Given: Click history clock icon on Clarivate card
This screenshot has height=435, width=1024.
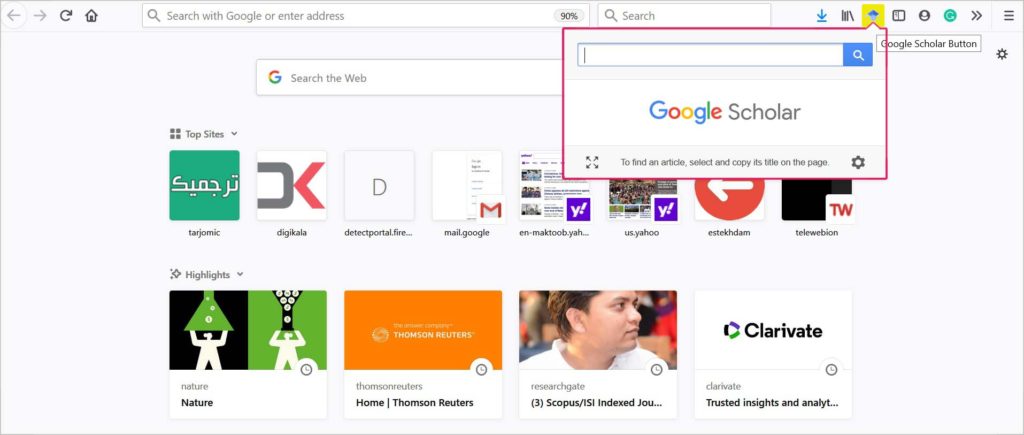Looking at the screenshot, I should point(831,370).
